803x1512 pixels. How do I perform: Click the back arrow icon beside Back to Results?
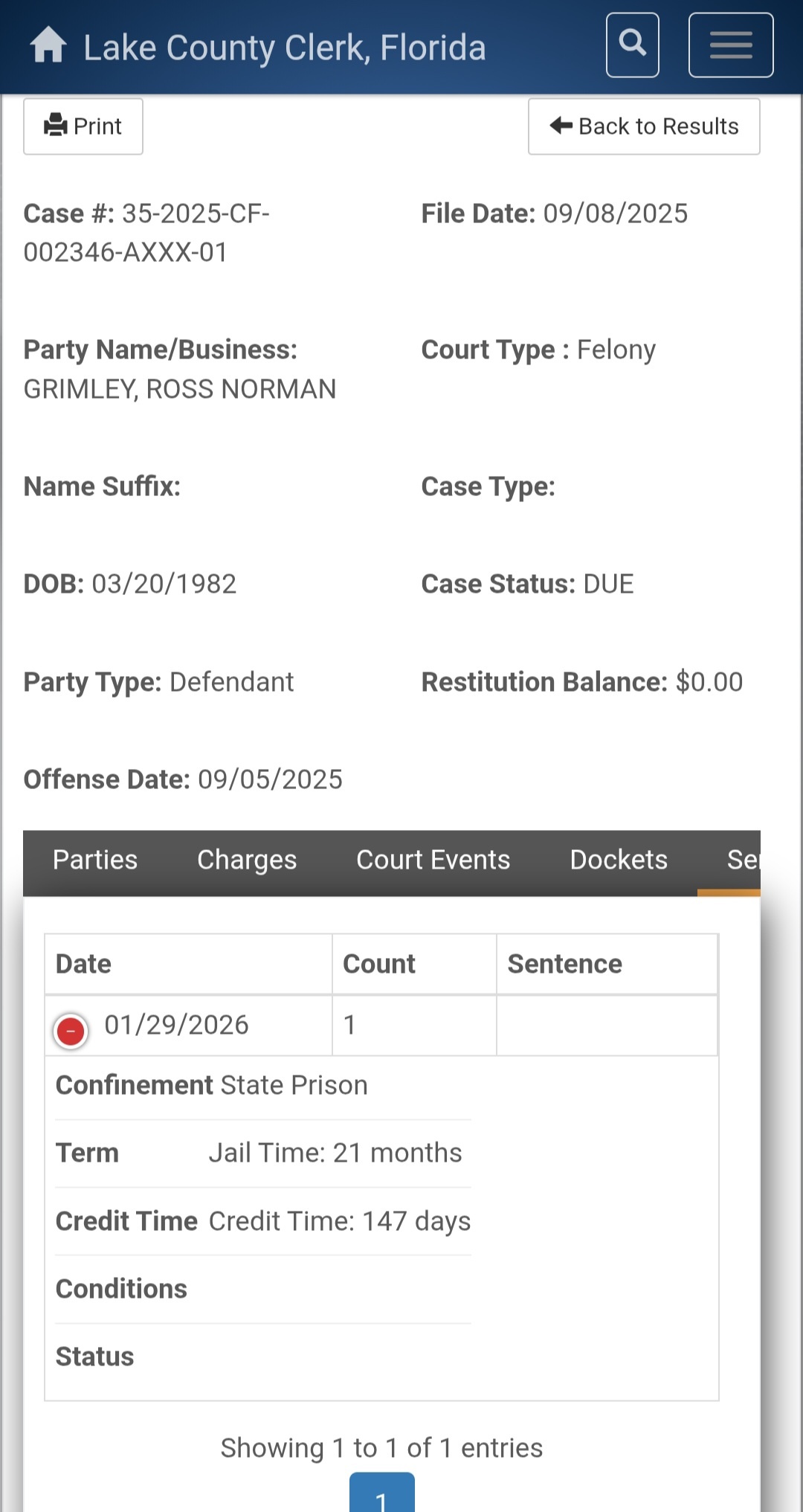tap(561, 126)
